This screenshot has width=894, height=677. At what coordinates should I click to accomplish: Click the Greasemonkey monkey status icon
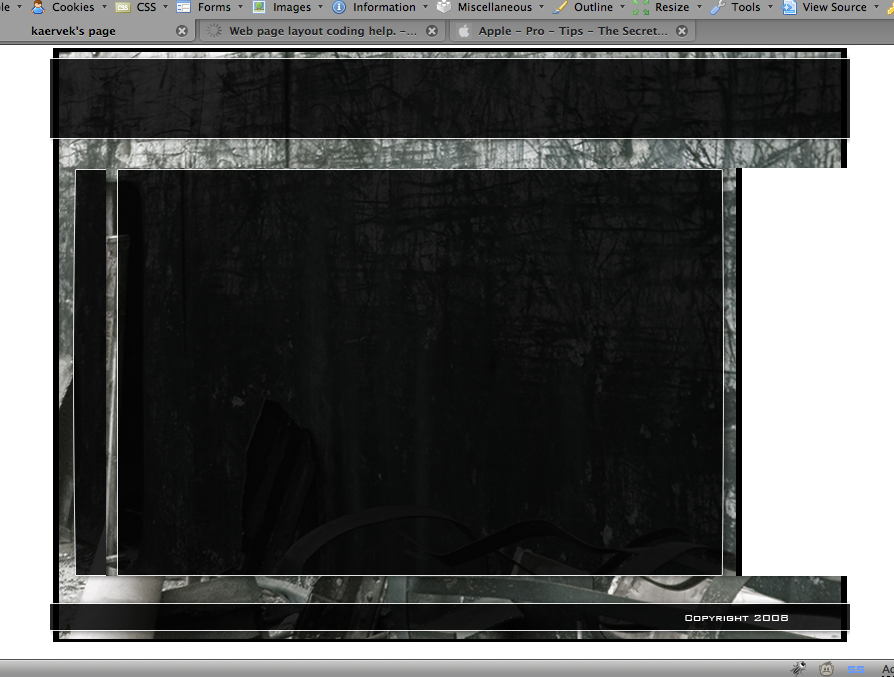826,668
